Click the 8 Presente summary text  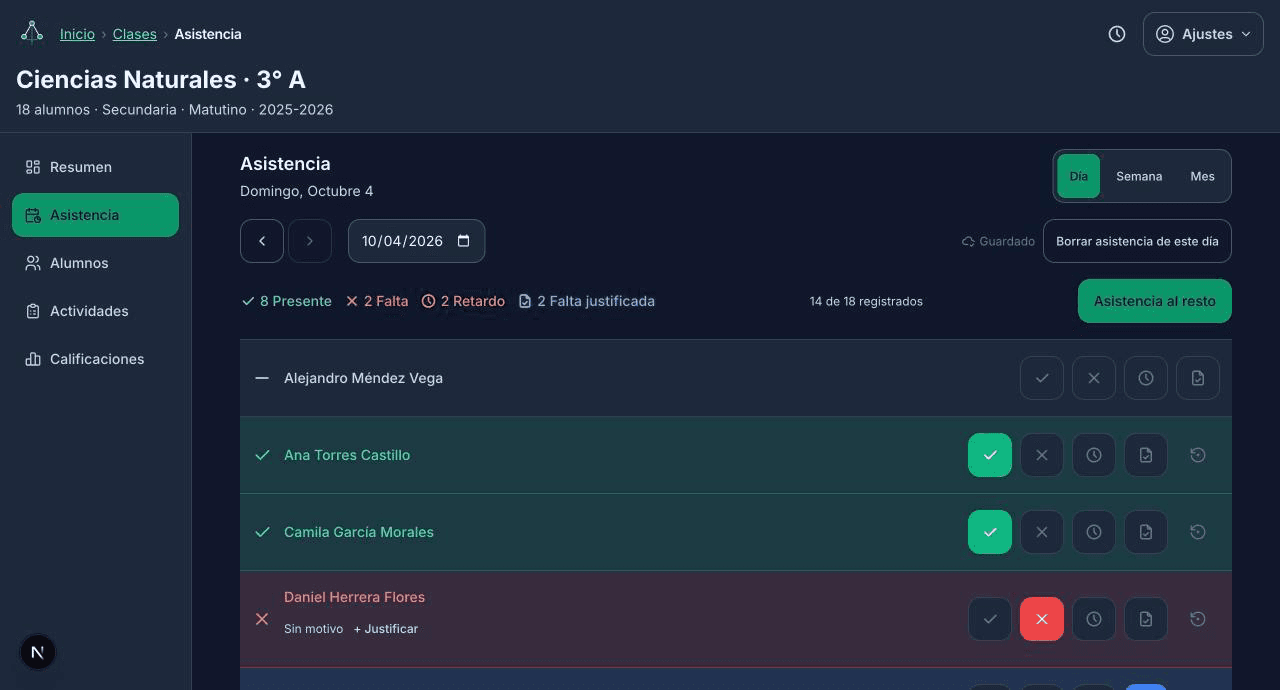pos(286,301)
